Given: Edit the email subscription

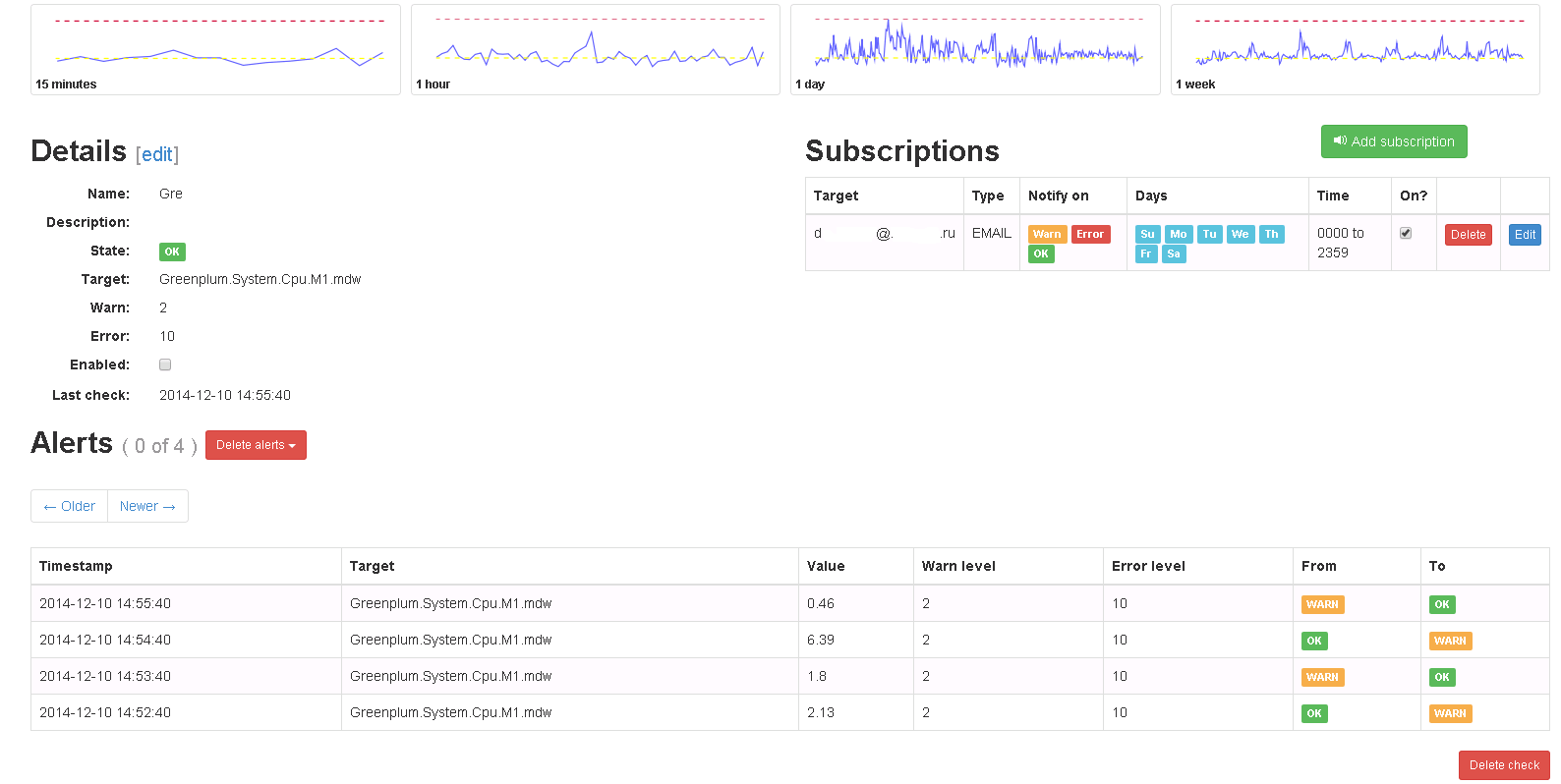Looking at the screenshot, I should [x=1525, y=235].
